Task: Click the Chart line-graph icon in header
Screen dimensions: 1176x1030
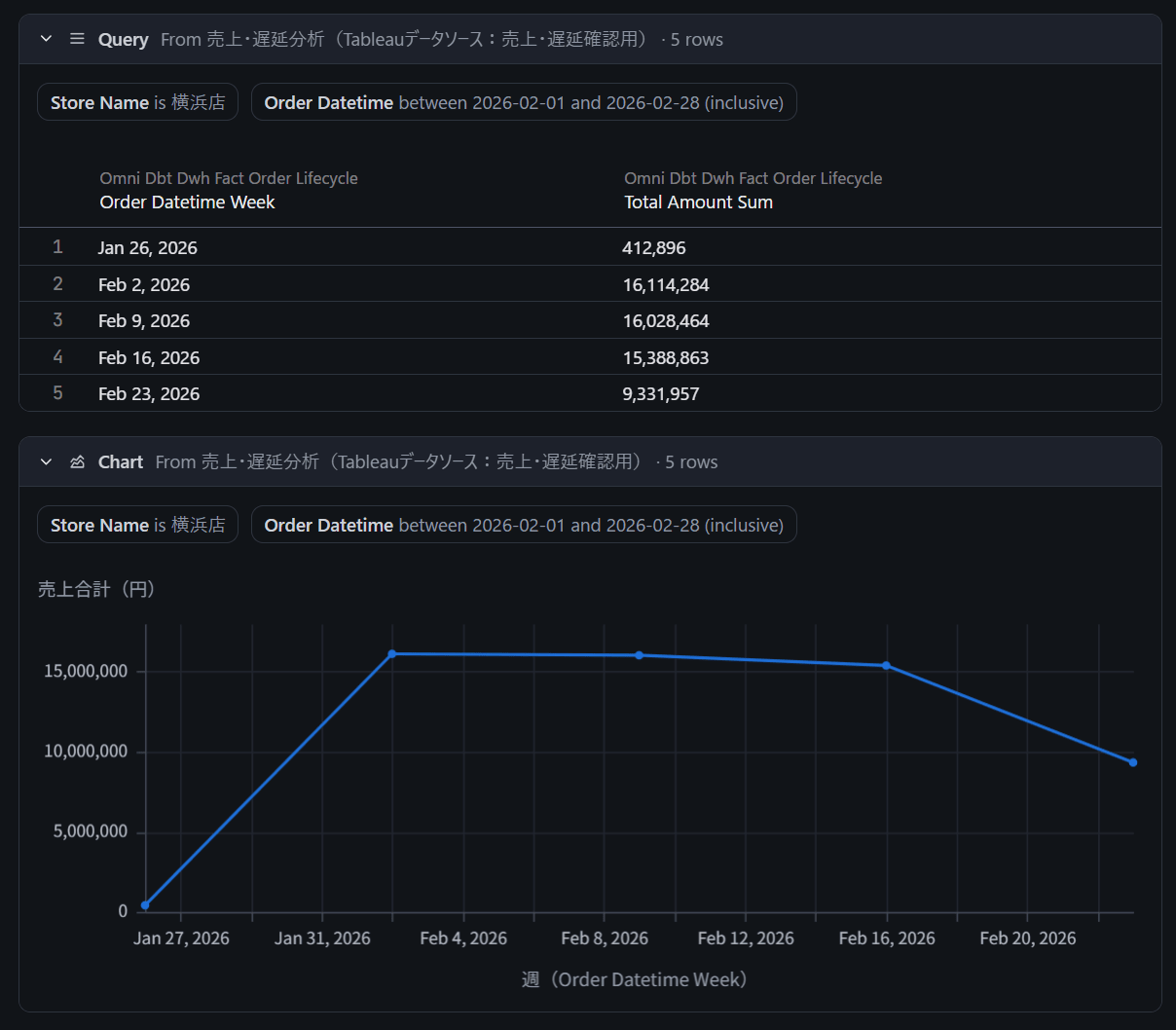Action: pos(77,461)
